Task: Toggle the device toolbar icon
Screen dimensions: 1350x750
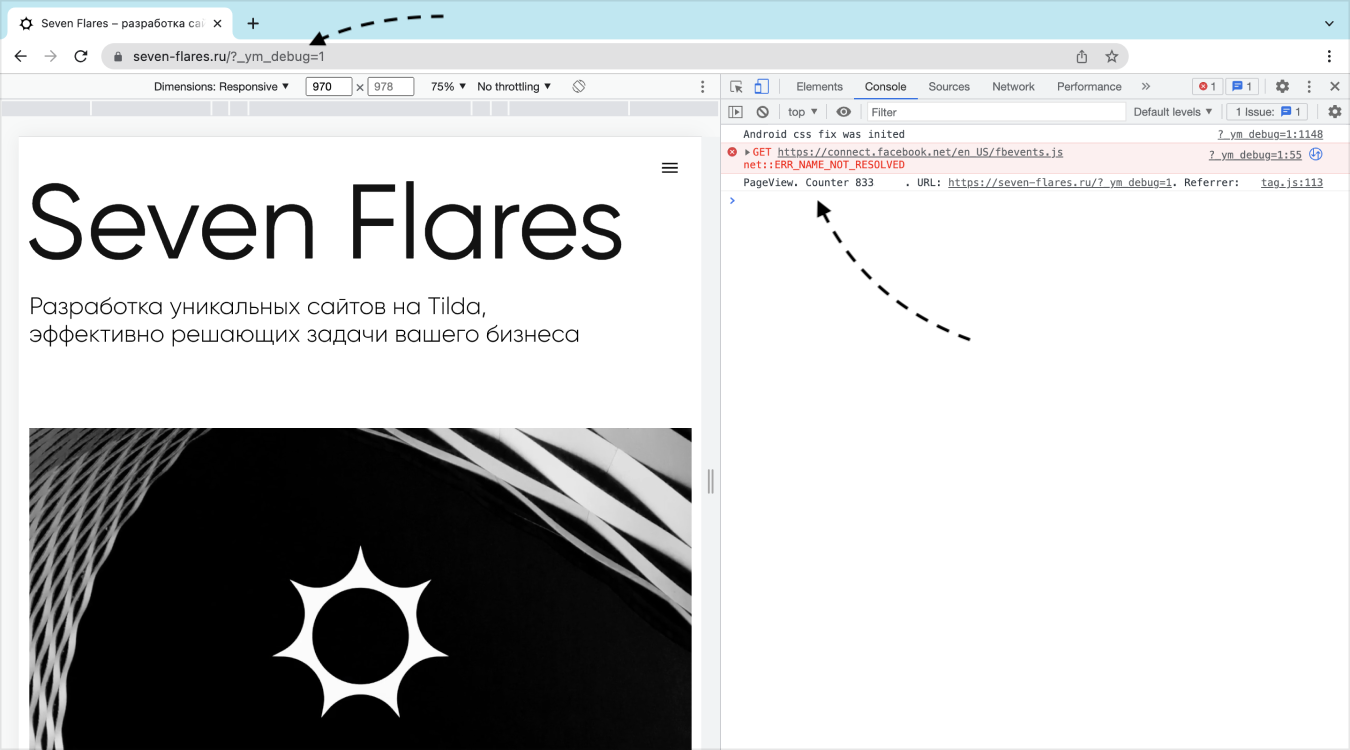Action: tap(761, 87)
